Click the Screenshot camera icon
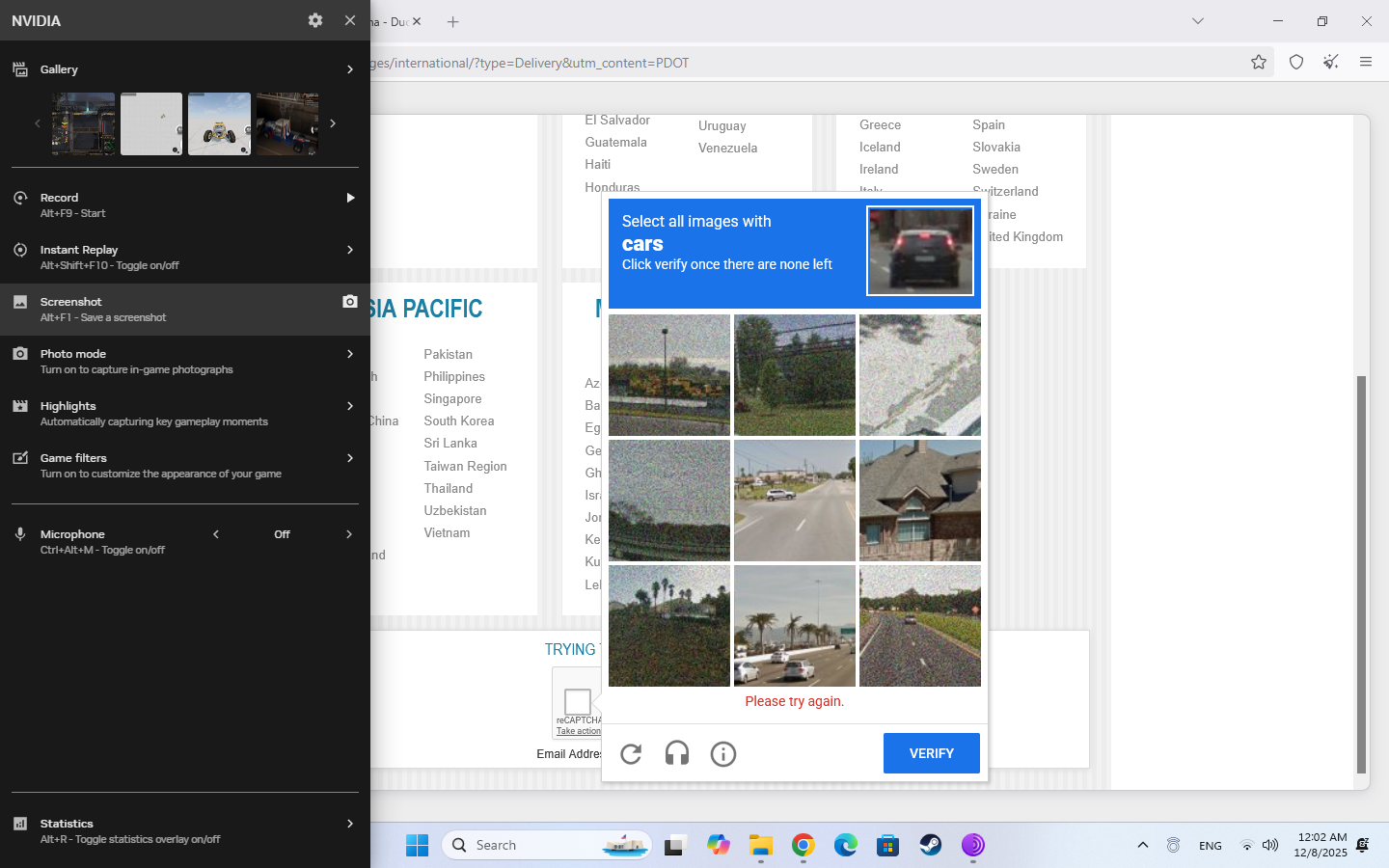1389x868 pixels. 350,302
